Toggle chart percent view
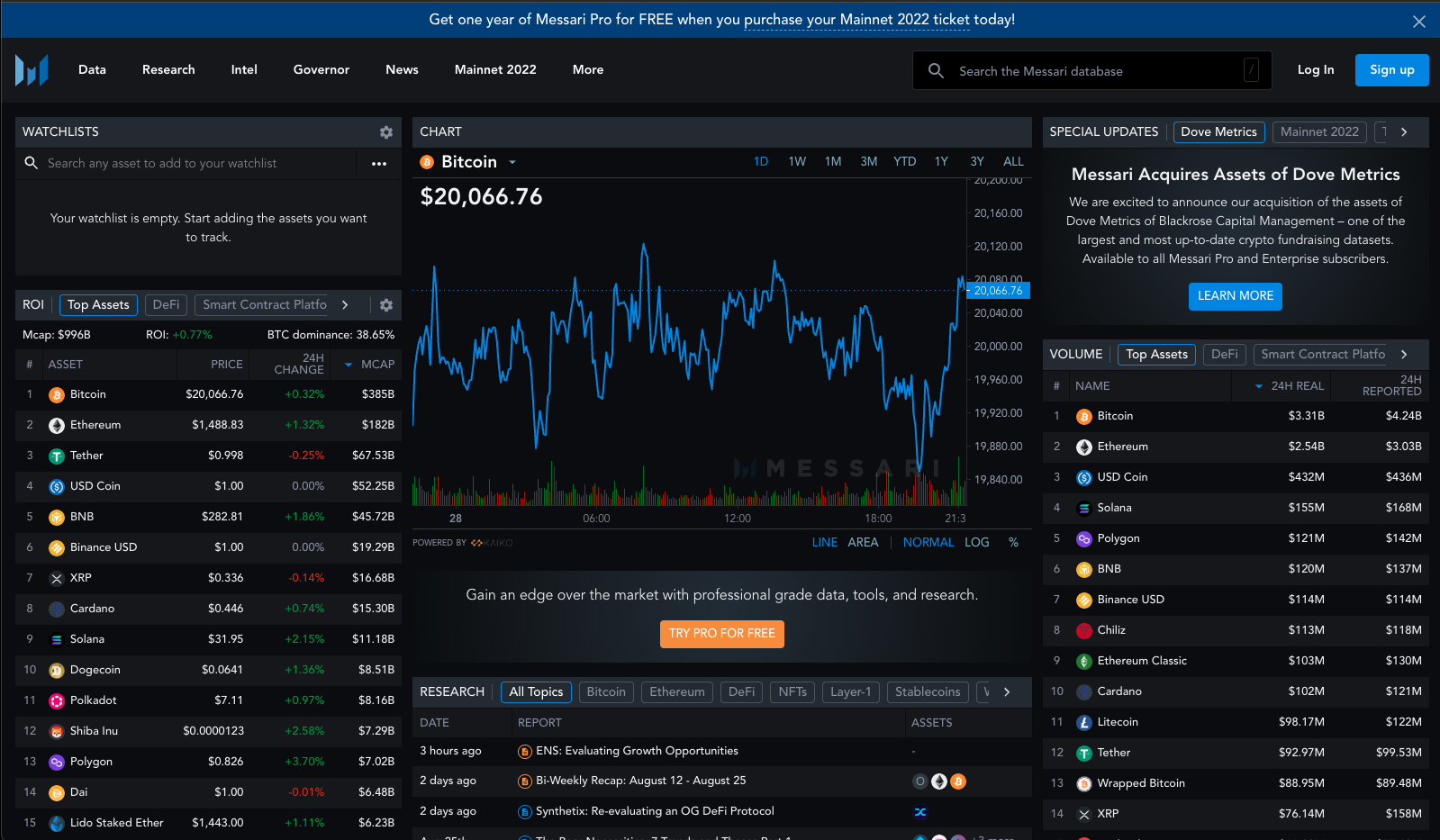Viewport: 1440px width, 840px height. (1013, 542)
